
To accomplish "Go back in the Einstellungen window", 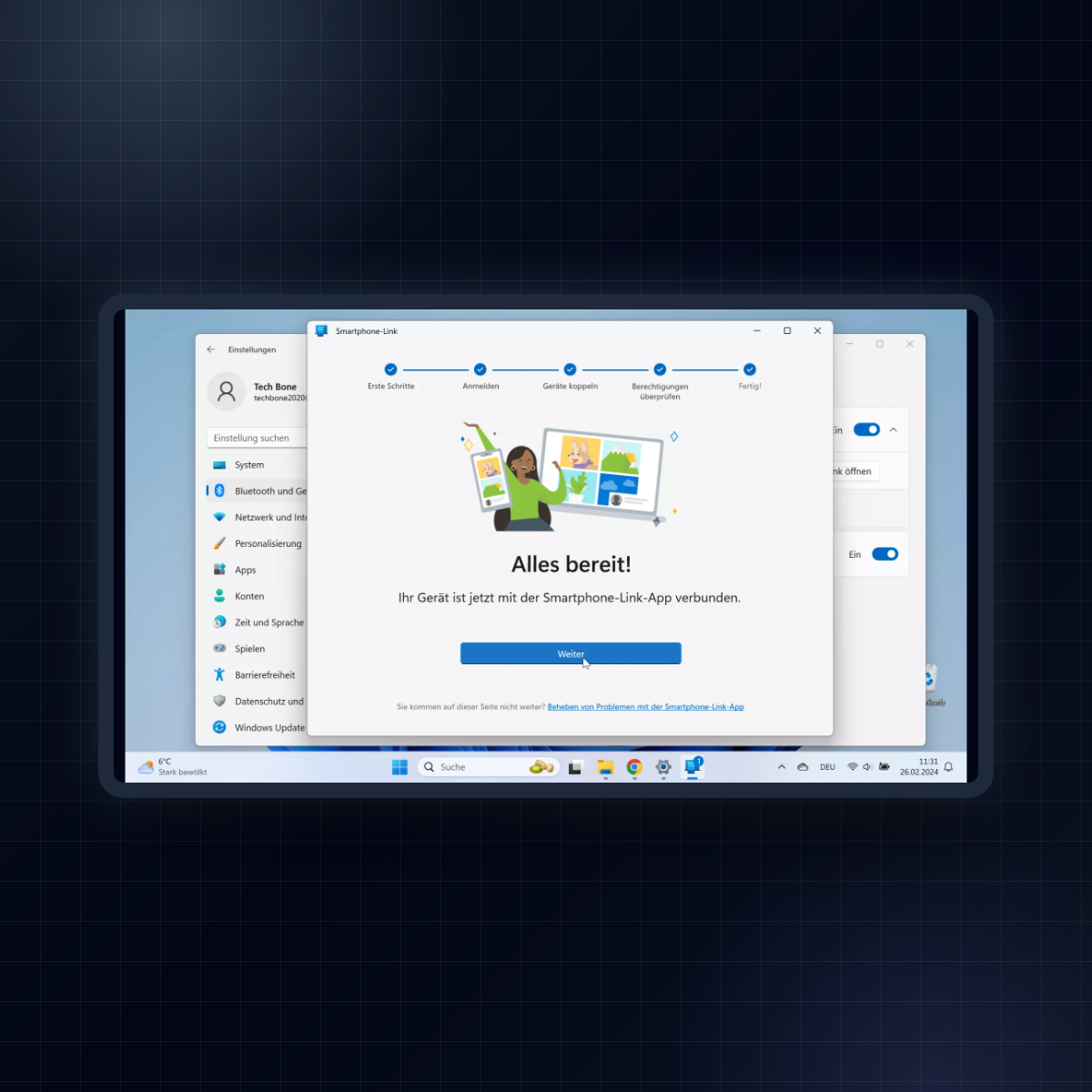I will pos(211,349).
